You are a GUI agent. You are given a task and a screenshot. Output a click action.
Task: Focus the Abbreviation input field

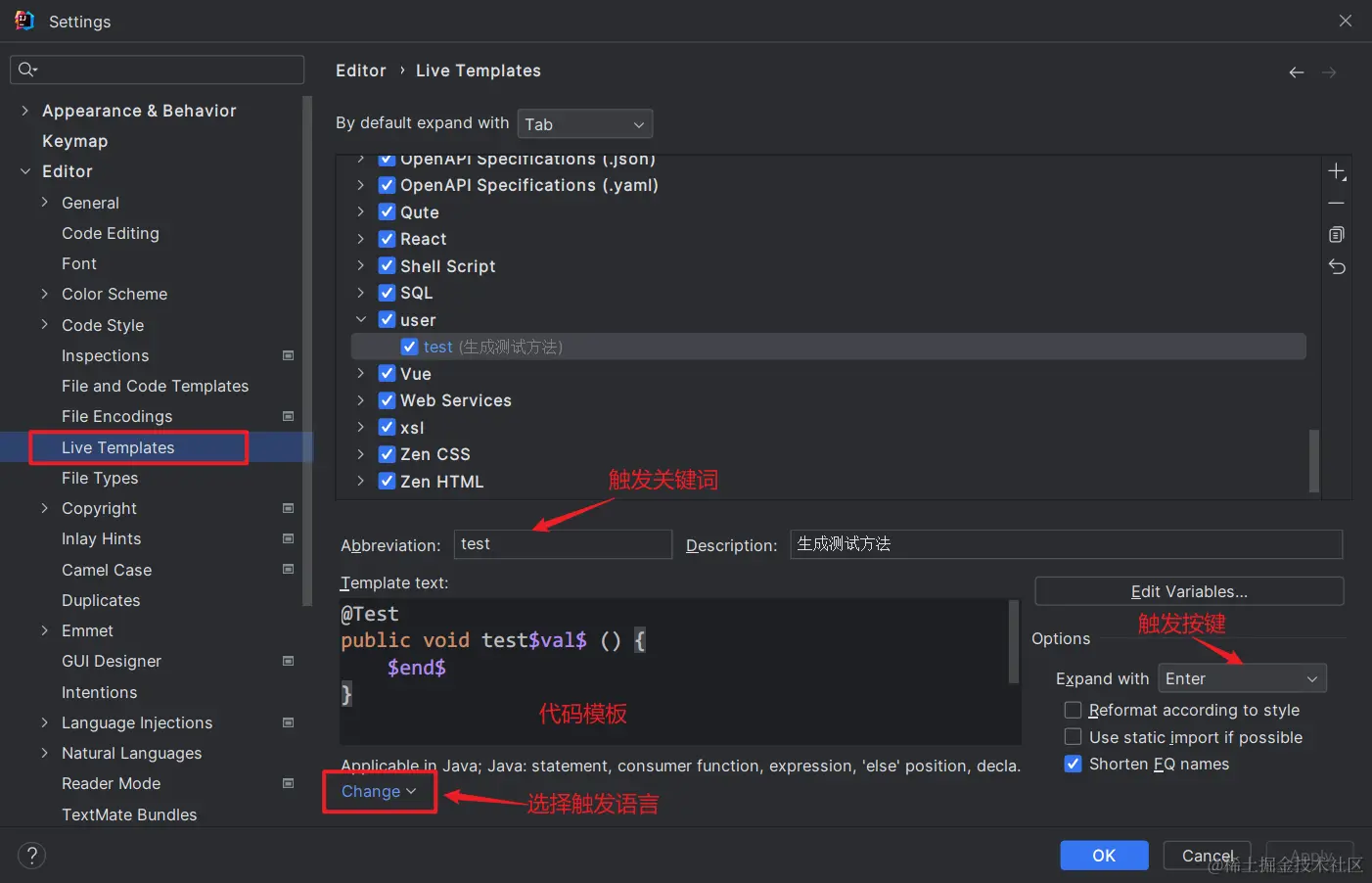point(563,544)
